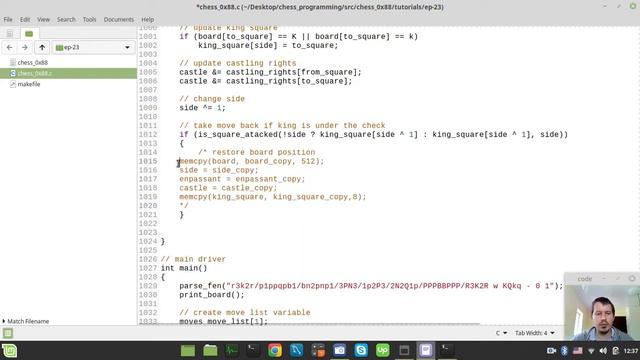Open the Tab Width: 4 dropdown
This screenshot has height=360, width=640.
pos(535,333)
